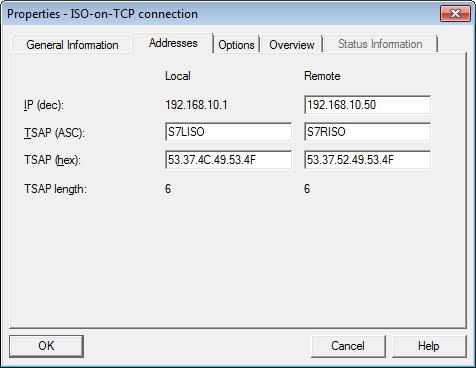Click the Remote TSAP ASC field S7RISO
This screenshot has width=476, height=368.
pos(367,132)
